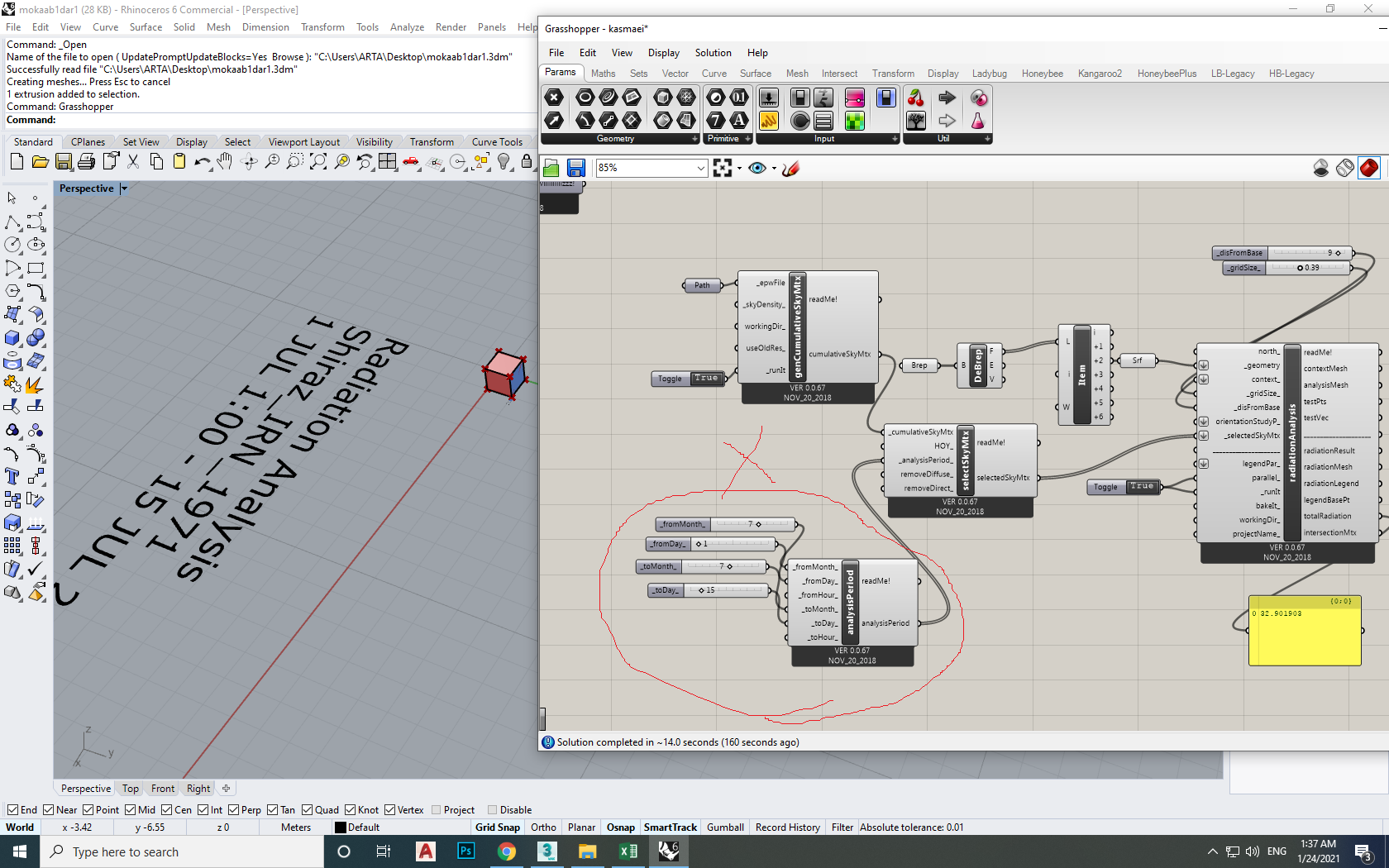Viewport: 1389px width, 868px height.
Task: Open the Grasshopper Solution menu
Action: pos(713,53)
